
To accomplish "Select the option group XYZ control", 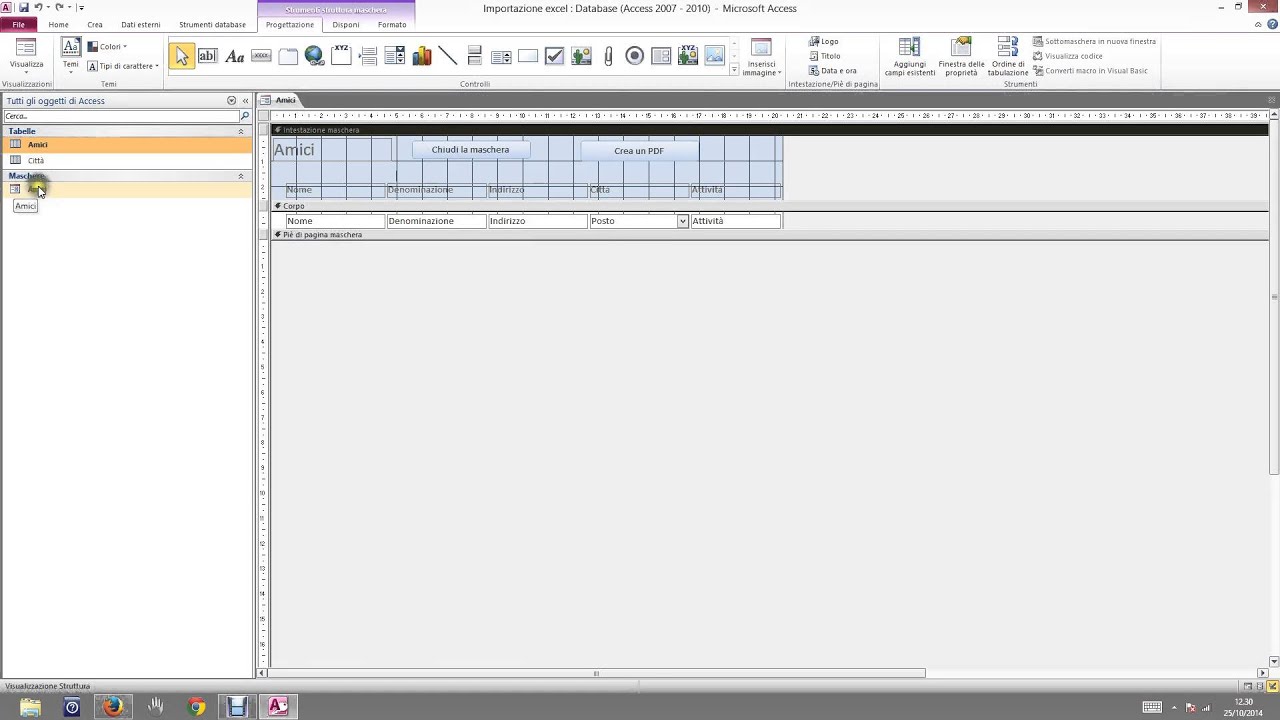I will tap(341, 56).
